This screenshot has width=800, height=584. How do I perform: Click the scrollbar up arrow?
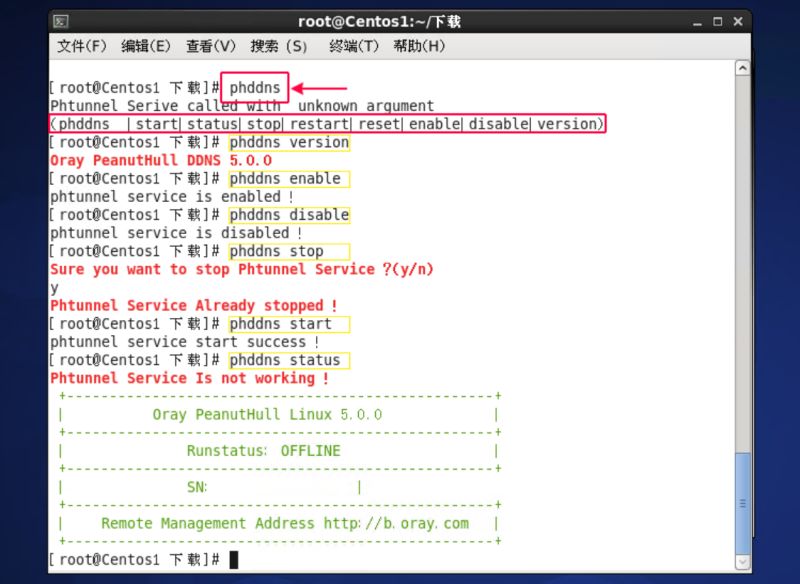[741, 68]
